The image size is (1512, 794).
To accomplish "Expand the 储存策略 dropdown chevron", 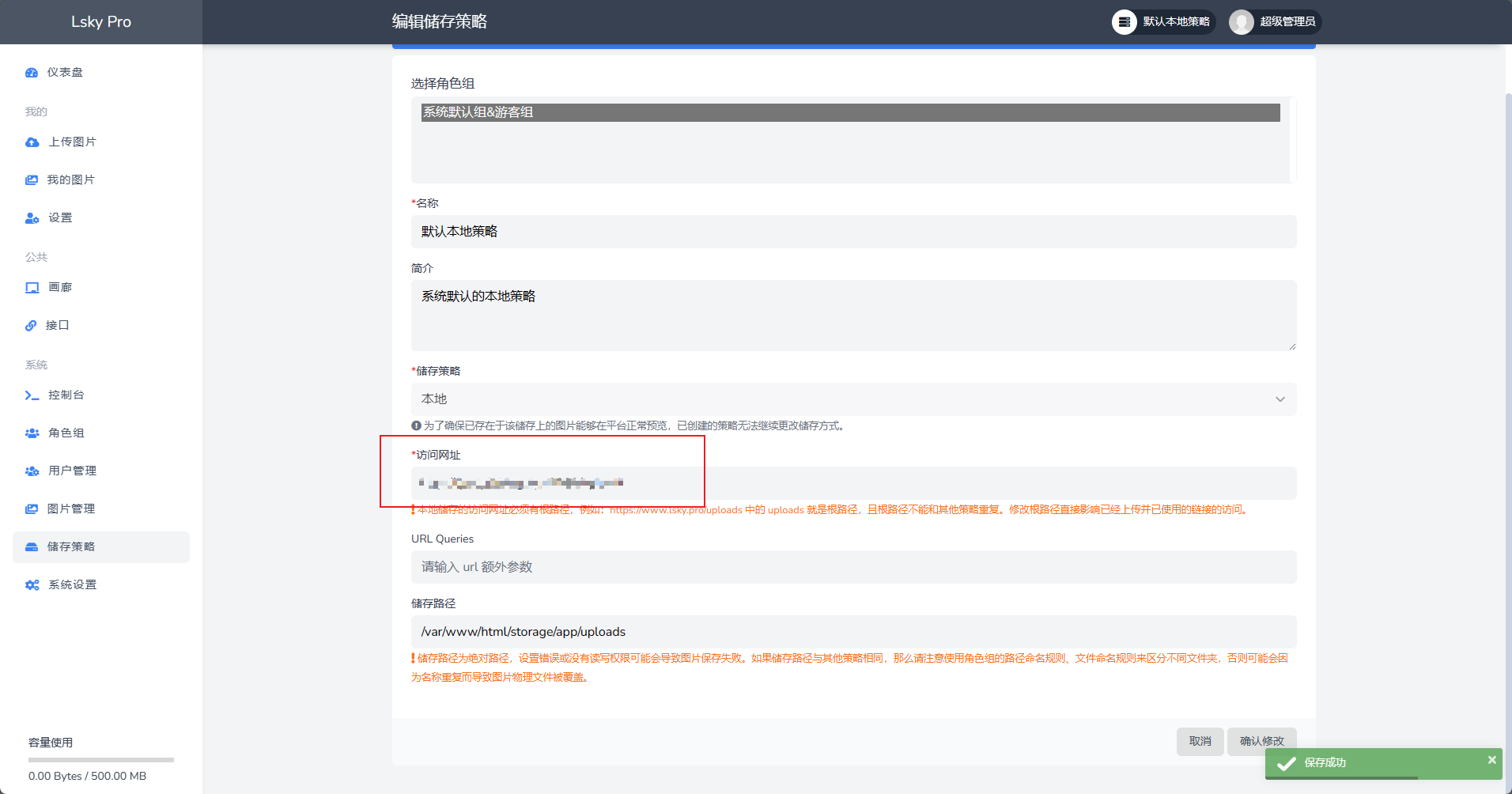I will point(1280,399).
